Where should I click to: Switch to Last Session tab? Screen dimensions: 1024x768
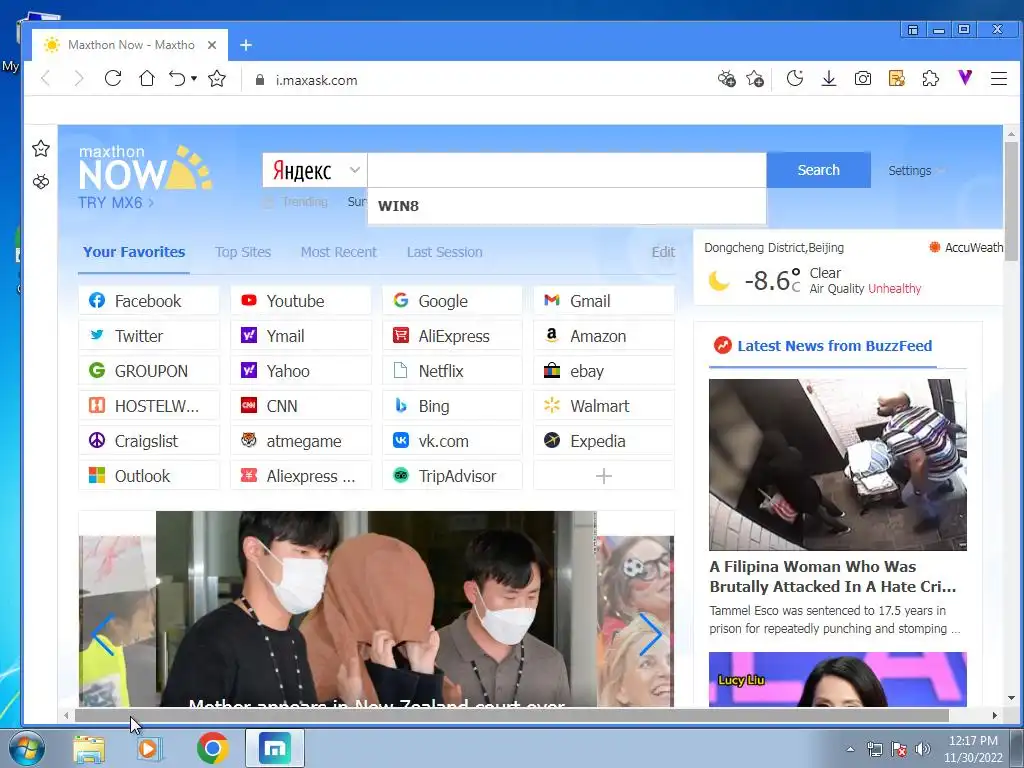point(444,252)
